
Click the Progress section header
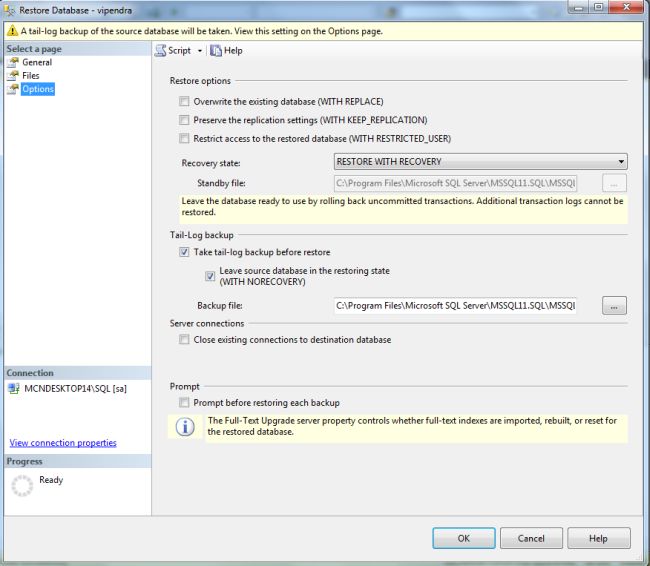78,461
